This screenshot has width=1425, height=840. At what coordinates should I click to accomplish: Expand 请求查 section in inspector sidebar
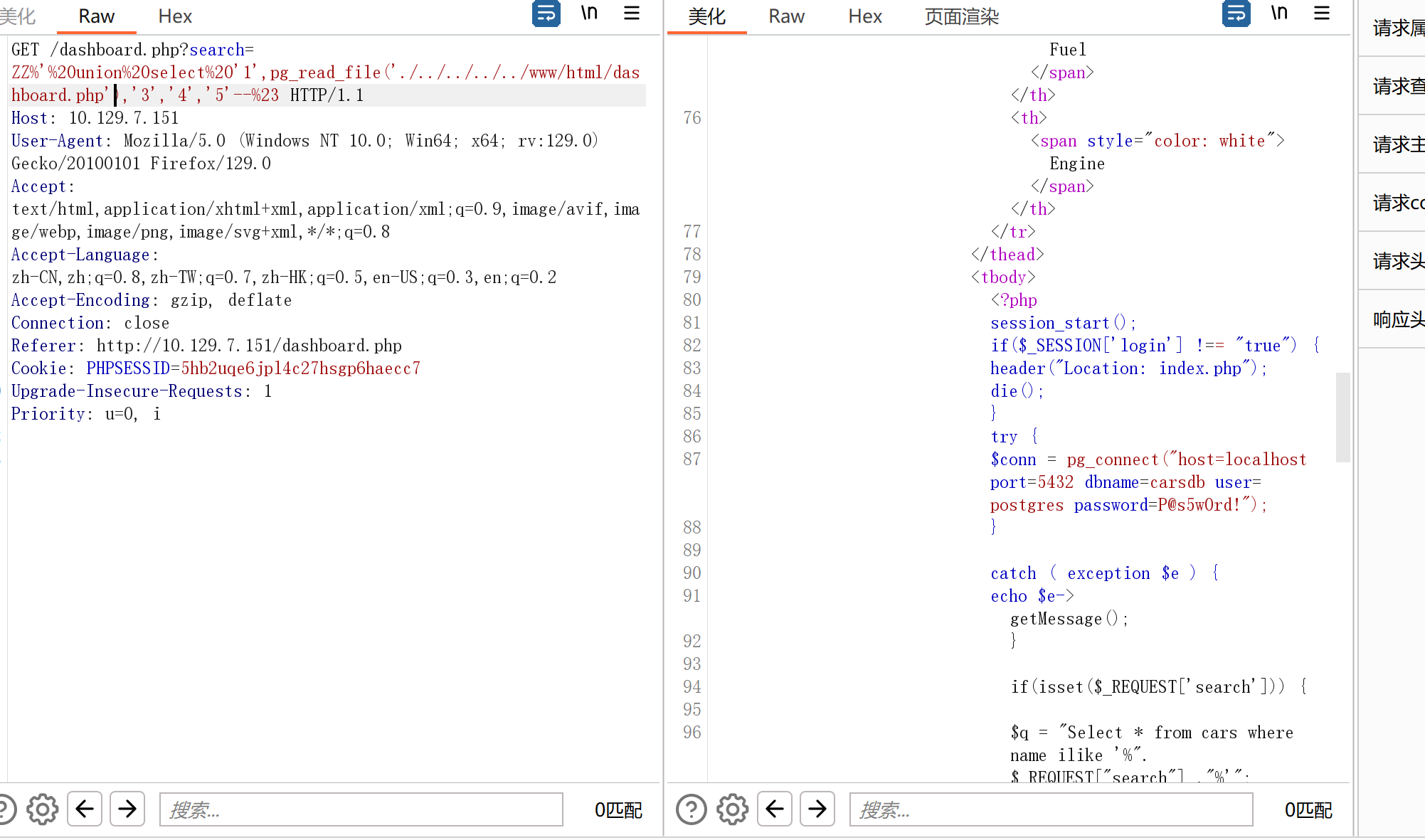[x=1392, y=87]
